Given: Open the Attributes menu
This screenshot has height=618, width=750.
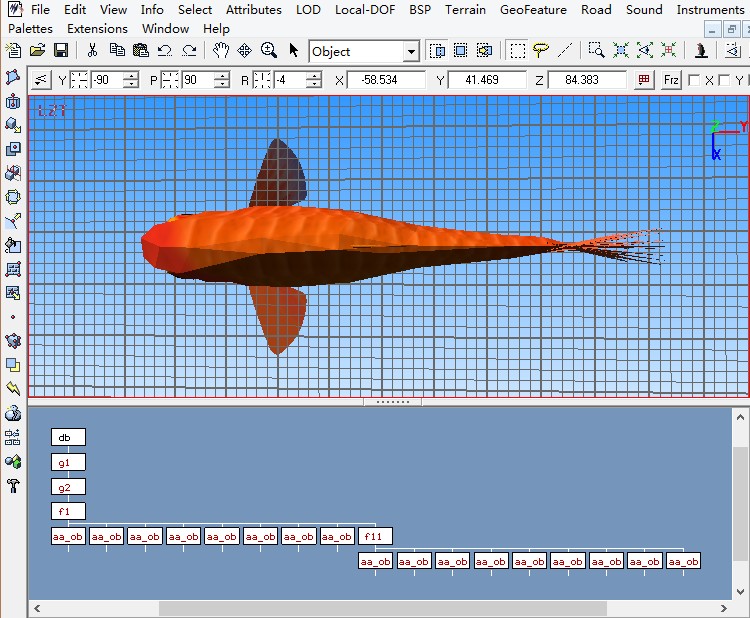Looking at the screenshot, I should coord(254,10).
